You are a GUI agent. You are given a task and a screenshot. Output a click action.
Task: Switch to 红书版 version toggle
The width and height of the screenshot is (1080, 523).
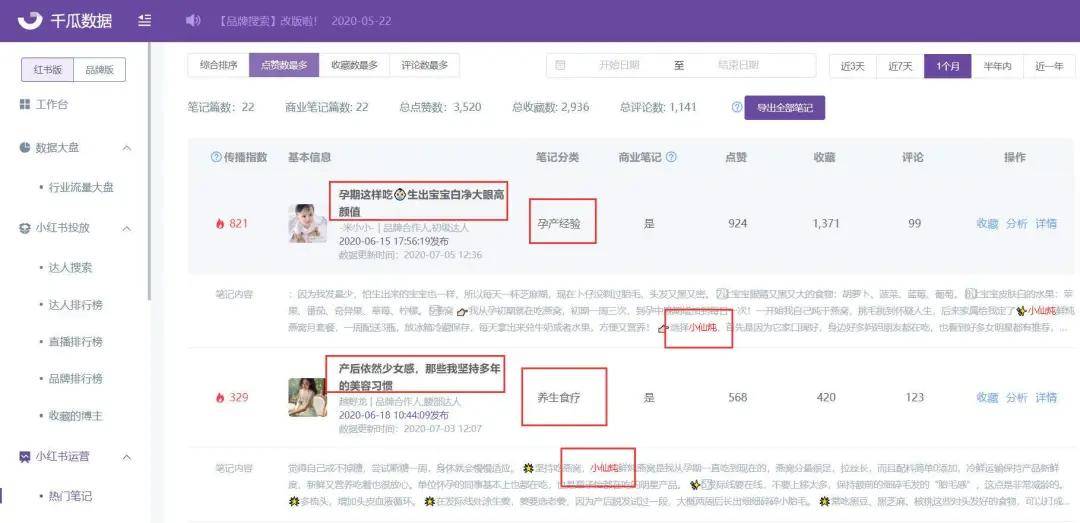coord(47,70)
